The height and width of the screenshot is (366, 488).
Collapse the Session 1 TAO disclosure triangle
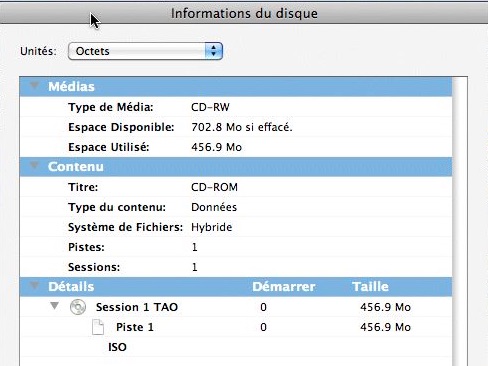point(54,306)
